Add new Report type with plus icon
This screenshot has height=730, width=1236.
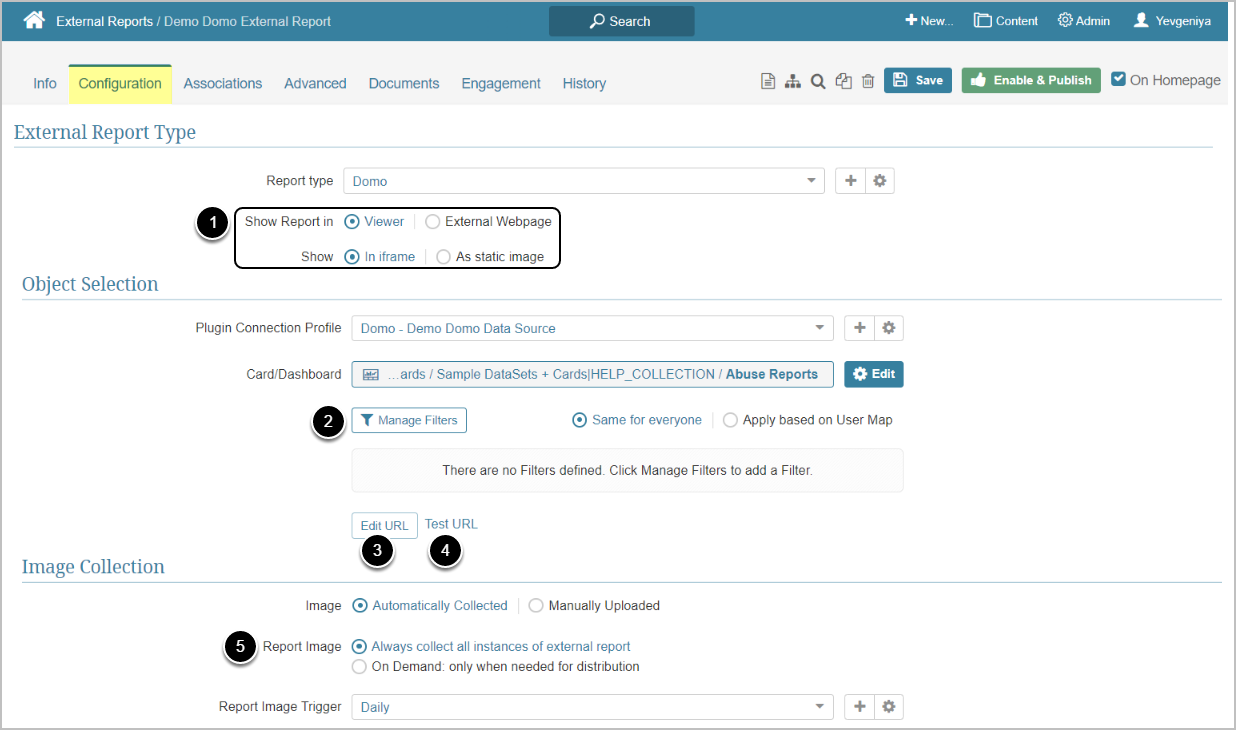coord(851,181)
